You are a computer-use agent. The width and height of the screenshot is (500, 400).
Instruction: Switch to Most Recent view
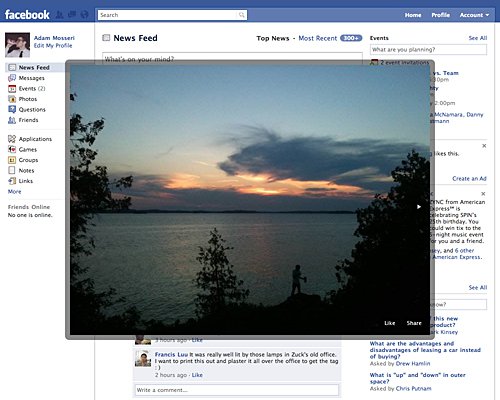(x=318, y=38)
